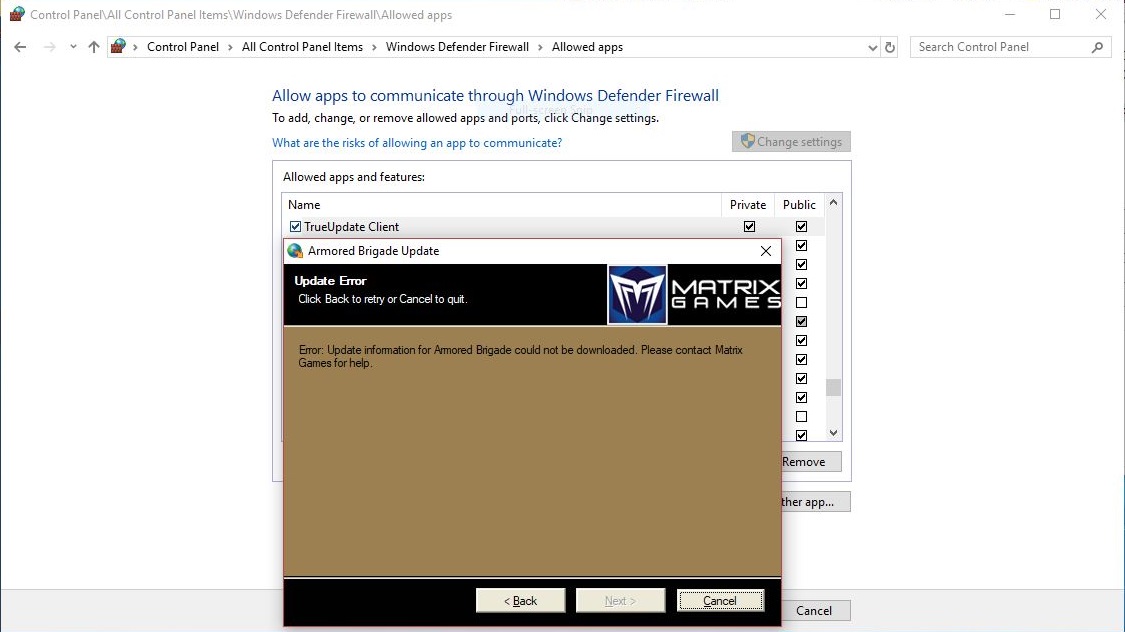Go back using the navigation back arrow
1125x632 pixels.
pyautogui.click(x=20, y=47)
